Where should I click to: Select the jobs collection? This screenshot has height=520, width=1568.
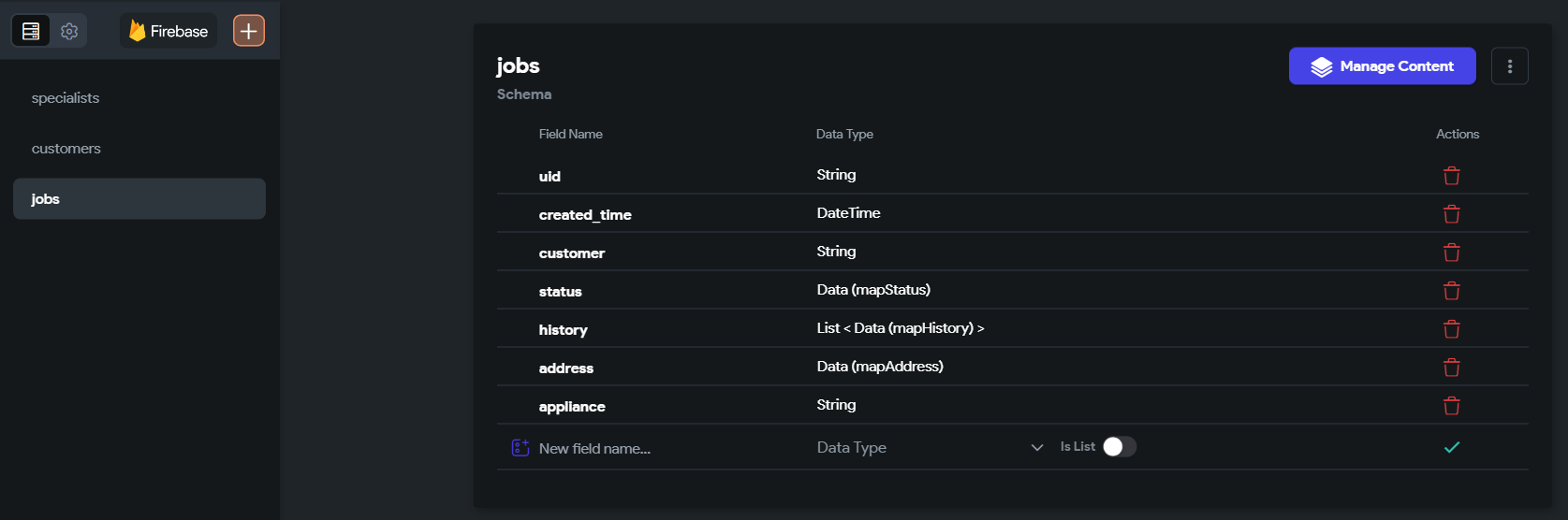139,199
